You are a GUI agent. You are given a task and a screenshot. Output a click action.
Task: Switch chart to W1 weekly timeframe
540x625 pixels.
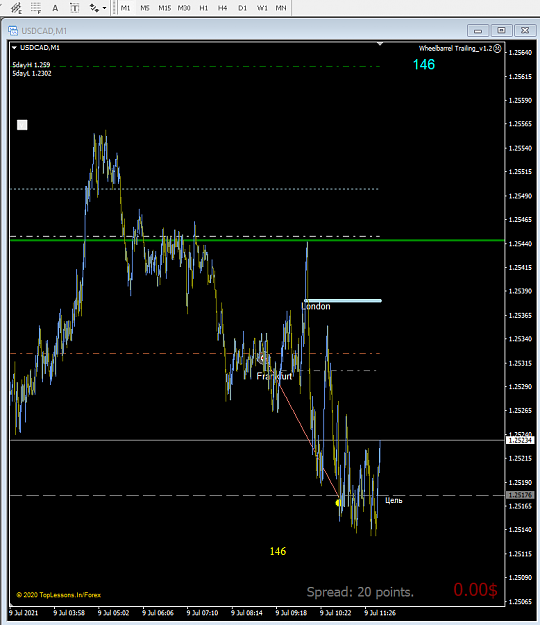click(x=262, y=8)
